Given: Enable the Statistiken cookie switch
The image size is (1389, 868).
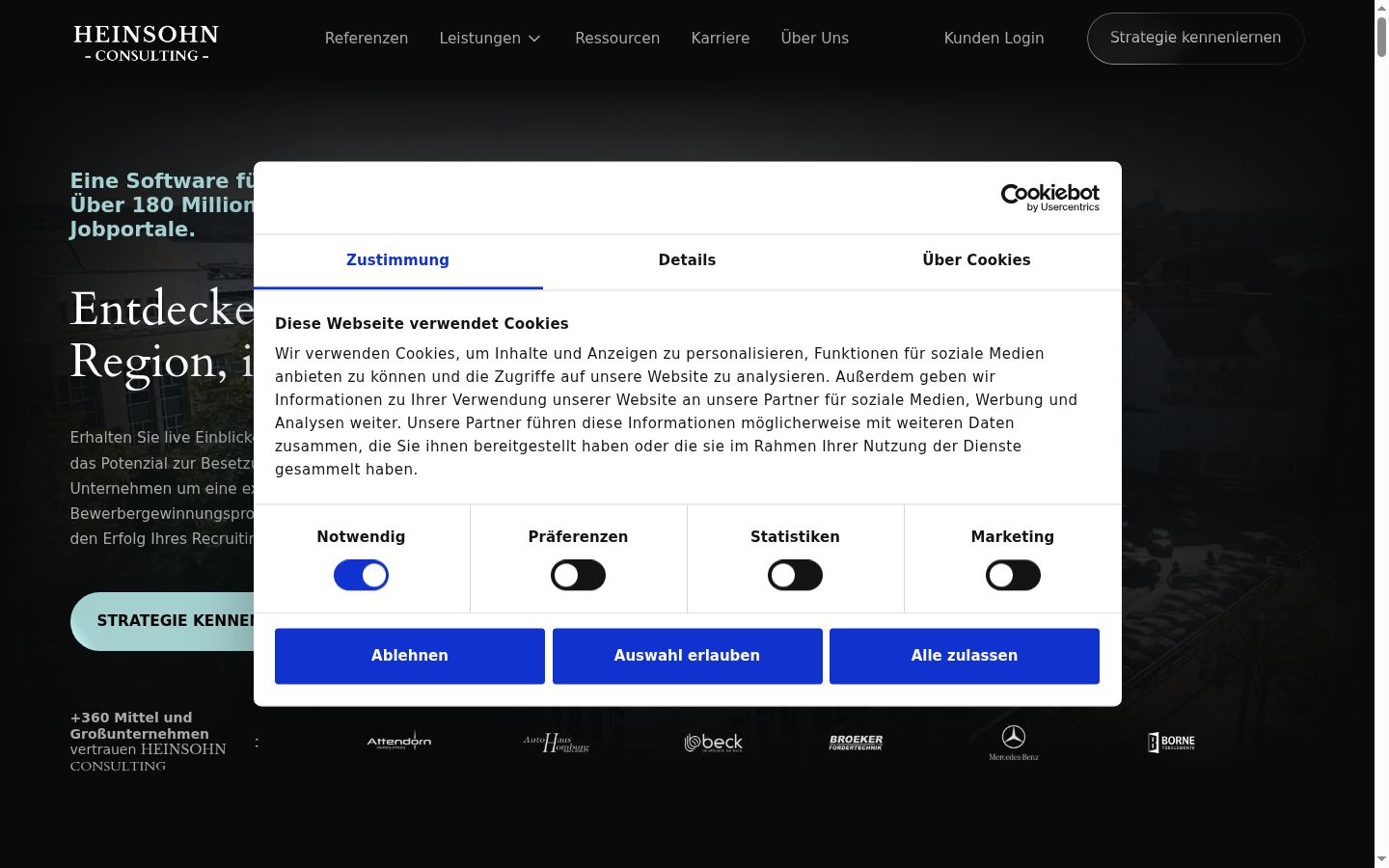Looking at the screenshot, I should click(795, 576).
